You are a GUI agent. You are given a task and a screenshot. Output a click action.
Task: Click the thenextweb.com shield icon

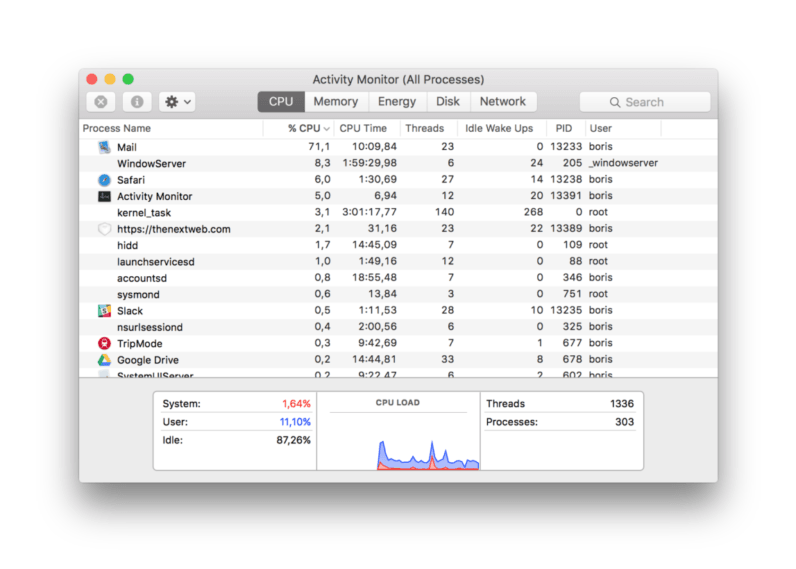click(x=105, y=229)
